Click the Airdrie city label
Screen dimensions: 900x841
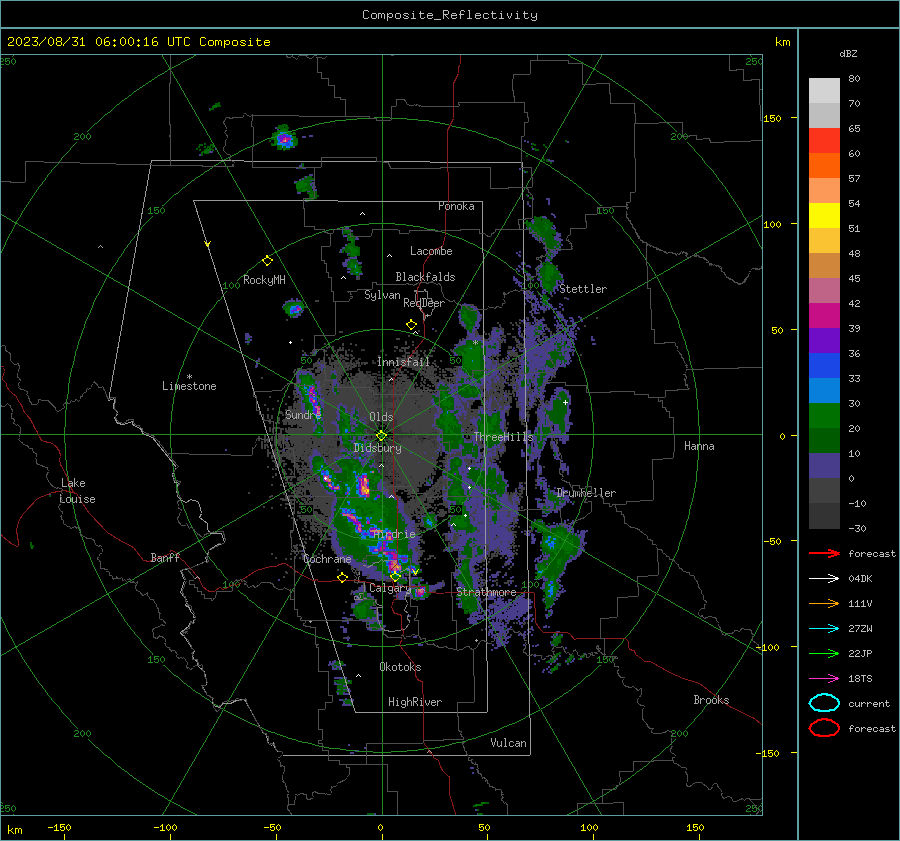[394, 534]
